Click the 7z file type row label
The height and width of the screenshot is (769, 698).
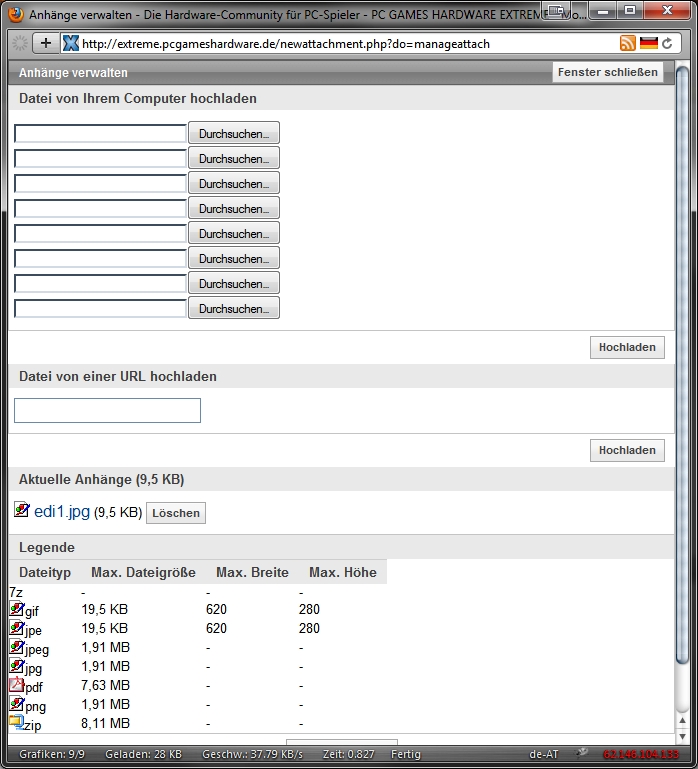pyautogui.click(x=16, y=592)
